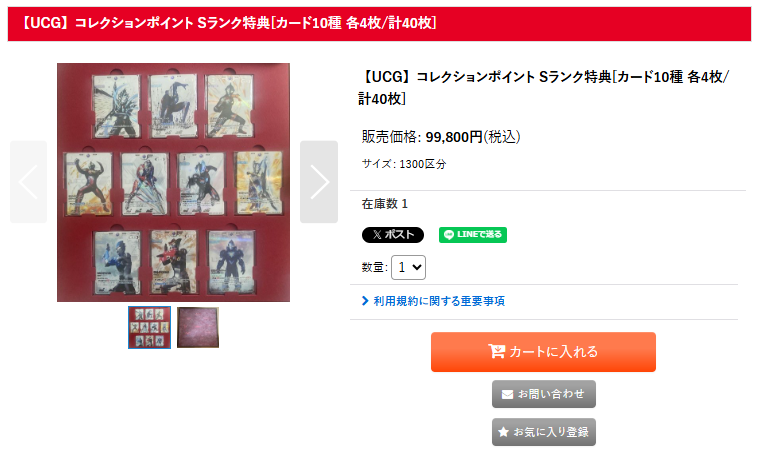Register the product via お気に入り登録
The image size is (761, 463).
[x=544, y=432]
